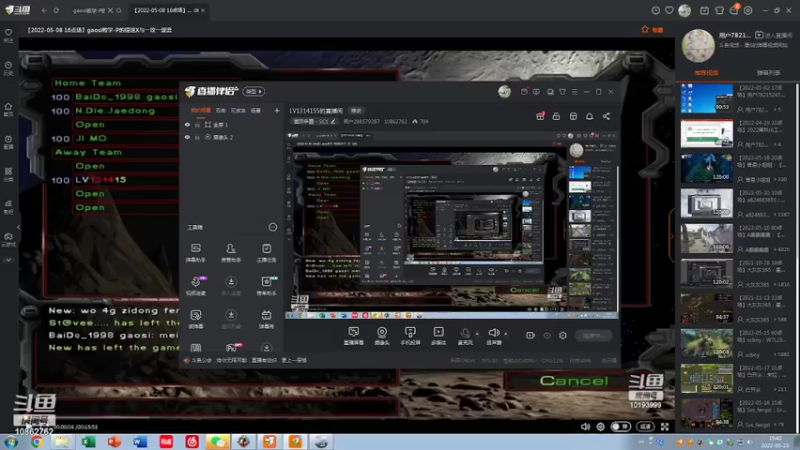Hide the 摄像头 2 source with its eye icon
Screen dimensions: 800x450
(187, 137)
